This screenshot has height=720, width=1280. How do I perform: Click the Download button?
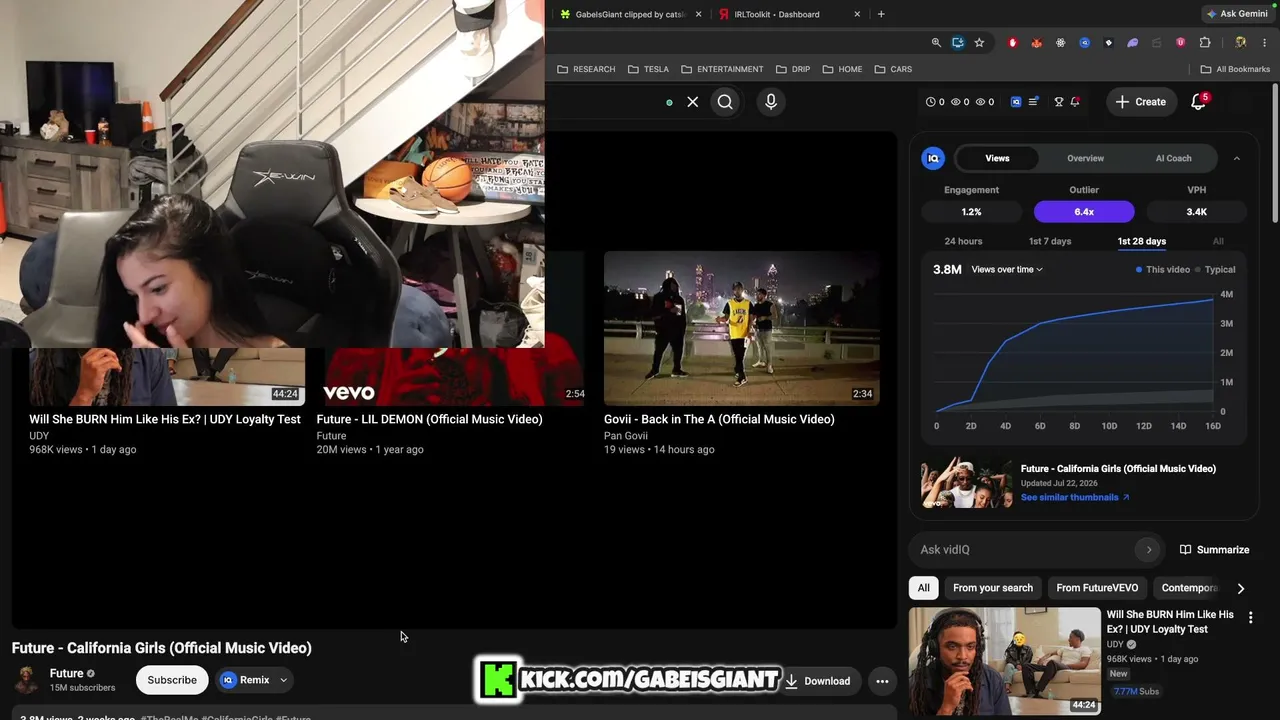[x=817, y=681]
